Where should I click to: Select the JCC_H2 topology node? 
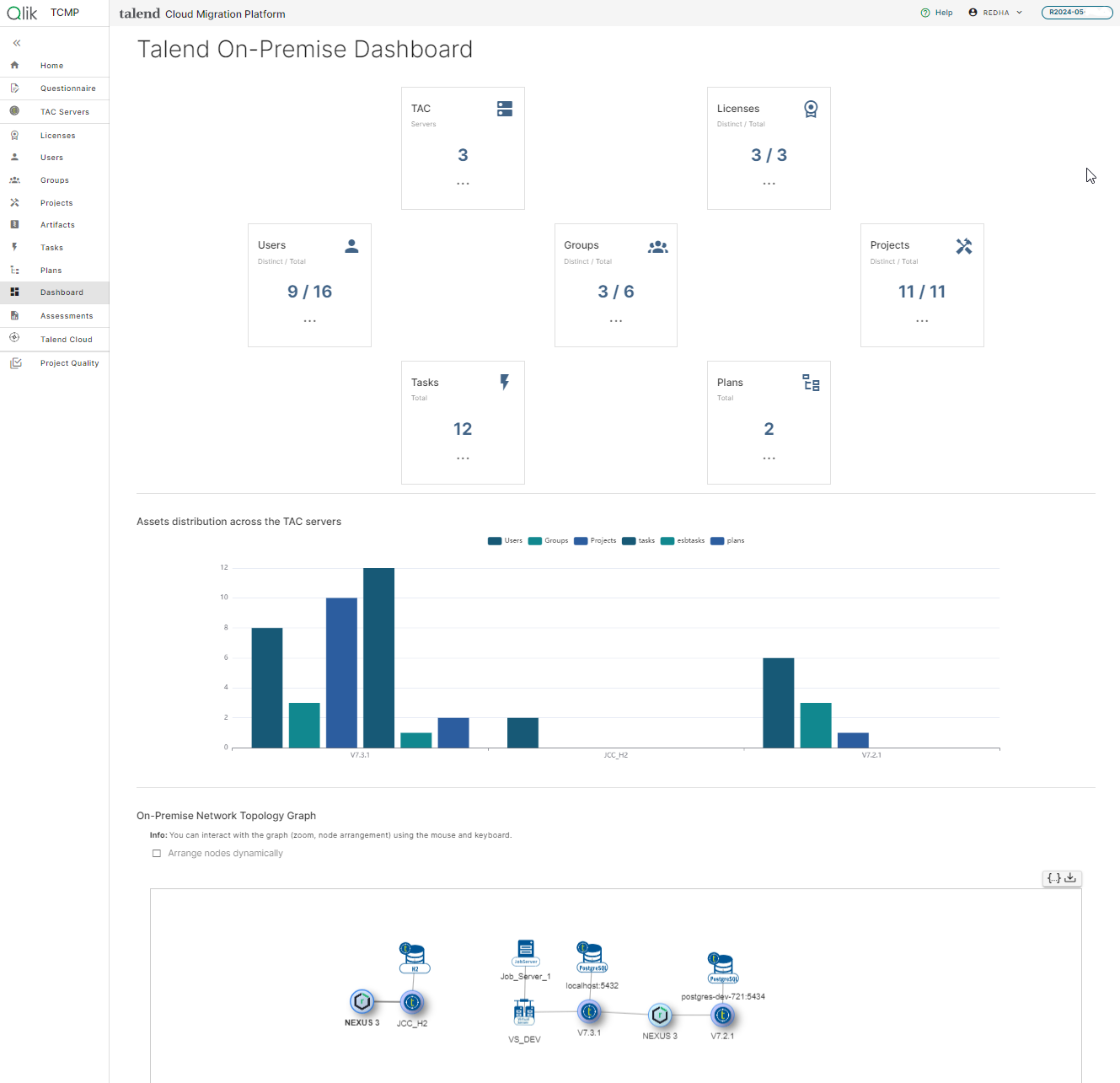point(412,1002)
